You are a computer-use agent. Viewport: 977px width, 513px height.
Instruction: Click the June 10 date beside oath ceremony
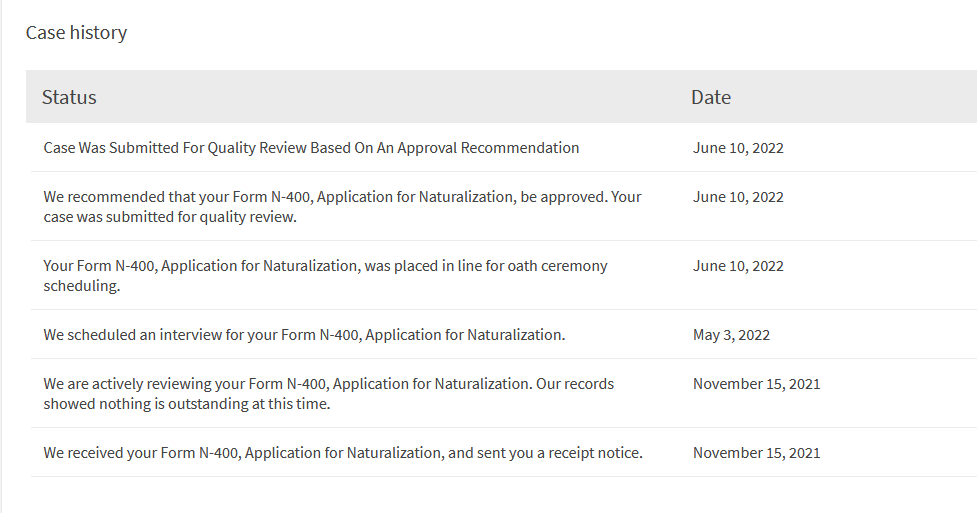[738, 266]
